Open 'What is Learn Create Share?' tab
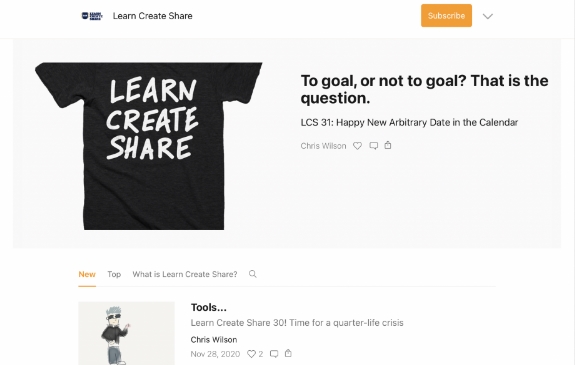The height and width of the screenshot is (365, 575). click(185, 274)
